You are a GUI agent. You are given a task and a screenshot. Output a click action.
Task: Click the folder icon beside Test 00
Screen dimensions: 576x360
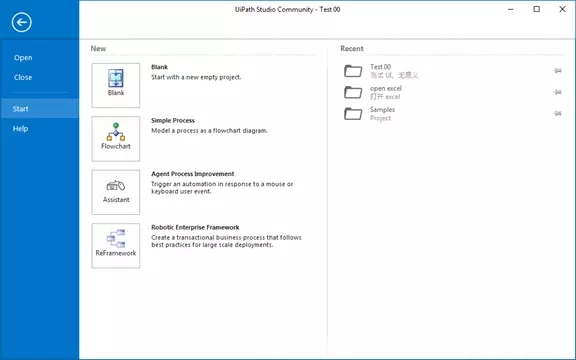click(x=353, y=71)
